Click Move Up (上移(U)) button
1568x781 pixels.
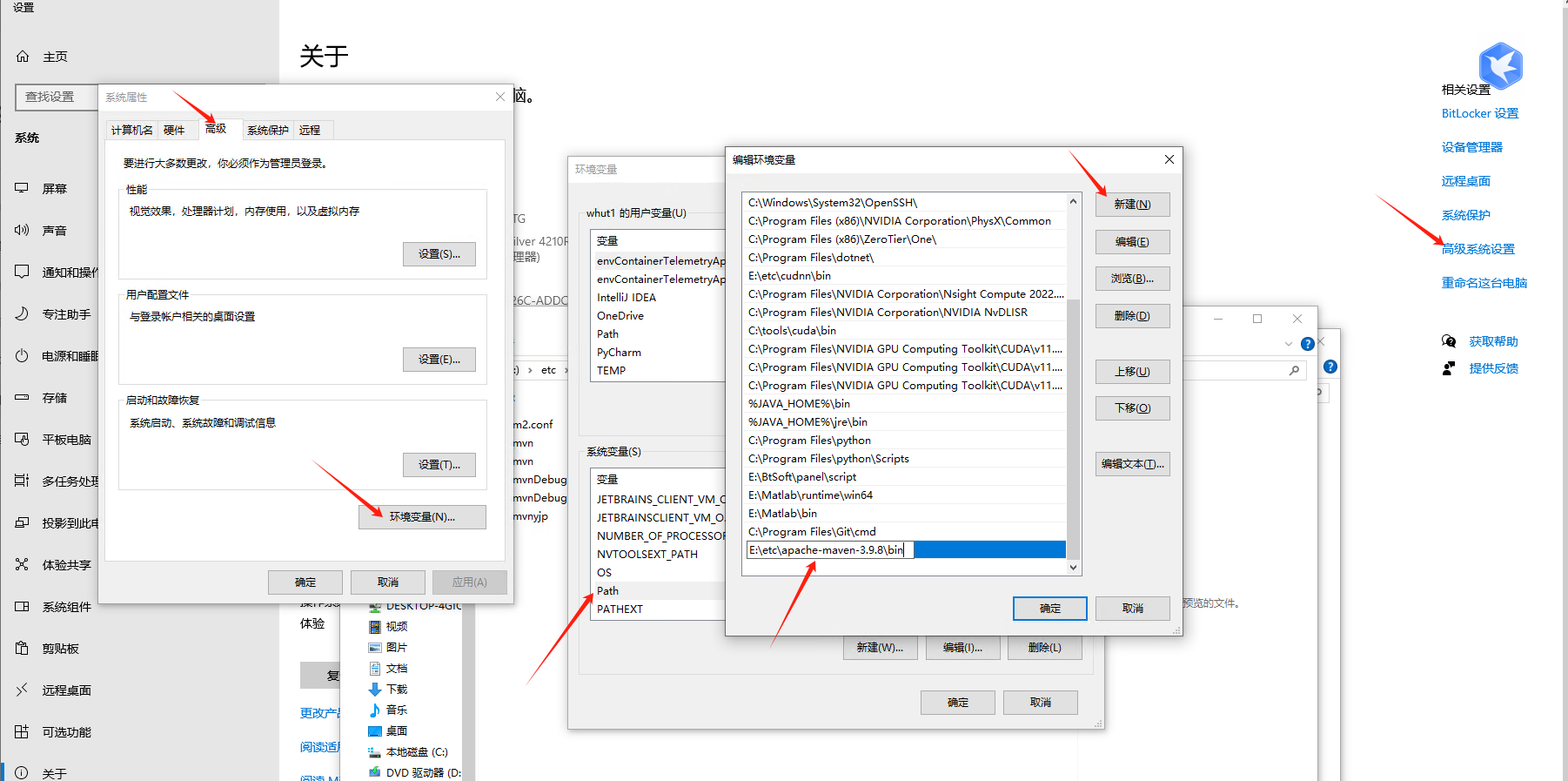click(x=1132, y=372)
